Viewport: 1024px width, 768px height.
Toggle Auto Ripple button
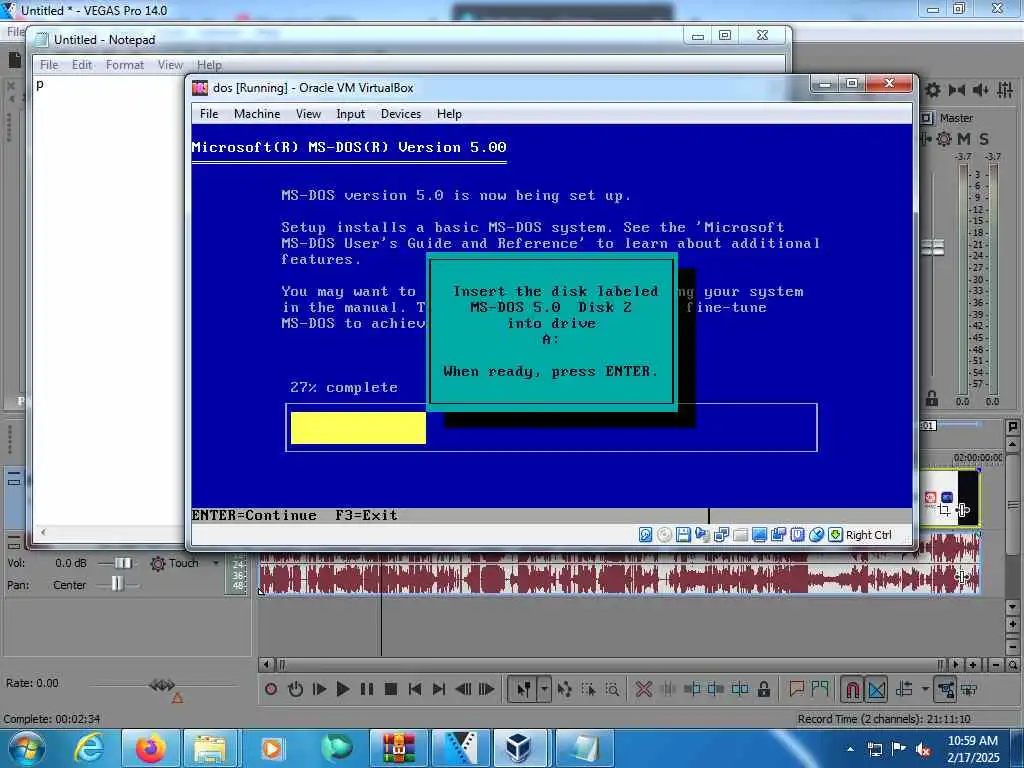[904, 689]
